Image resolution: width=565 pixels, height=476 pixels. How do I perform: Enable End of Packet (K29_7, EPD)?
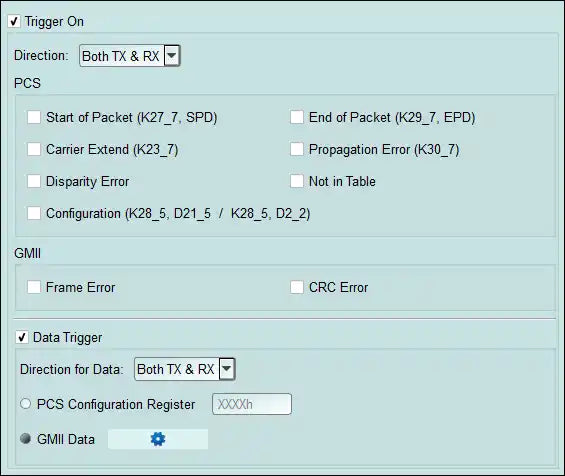pyautogui.click(x=297, y=117)
